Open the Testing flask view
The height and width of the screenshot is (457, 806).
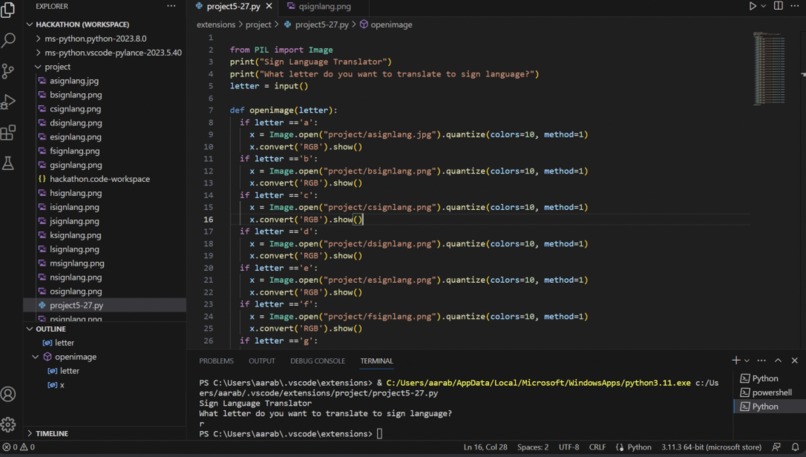click(x=8, y=163)
